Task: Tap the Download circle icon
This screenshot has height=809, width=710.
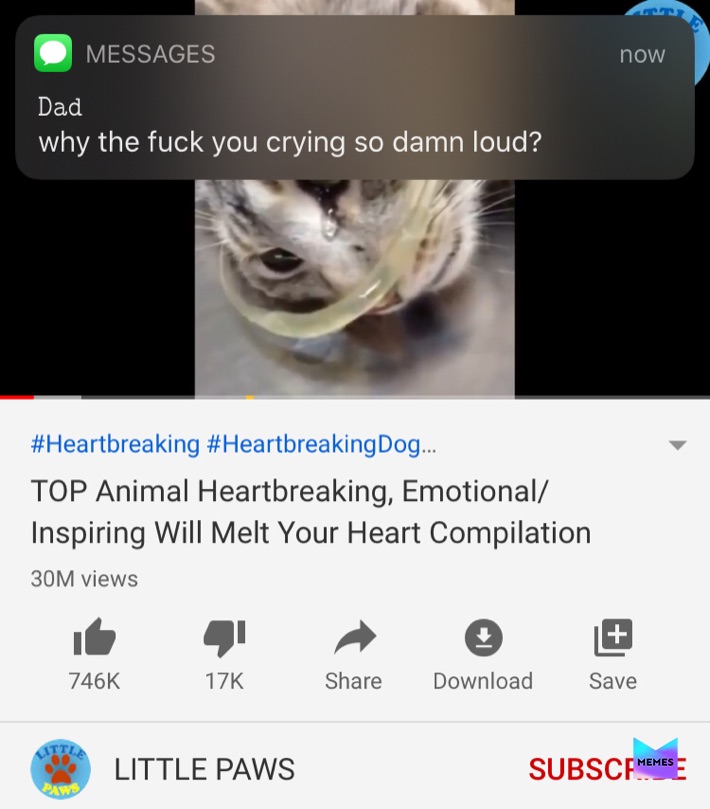Action: [483, 638]
